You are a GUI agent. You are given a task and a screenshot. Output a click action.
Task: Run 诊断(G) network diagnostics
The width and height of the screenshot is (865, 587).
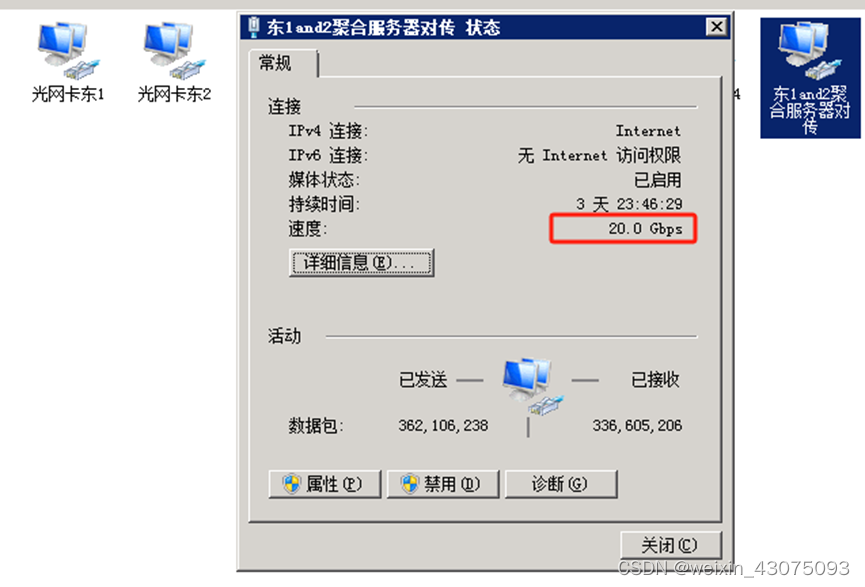click(x=561, y=484)
